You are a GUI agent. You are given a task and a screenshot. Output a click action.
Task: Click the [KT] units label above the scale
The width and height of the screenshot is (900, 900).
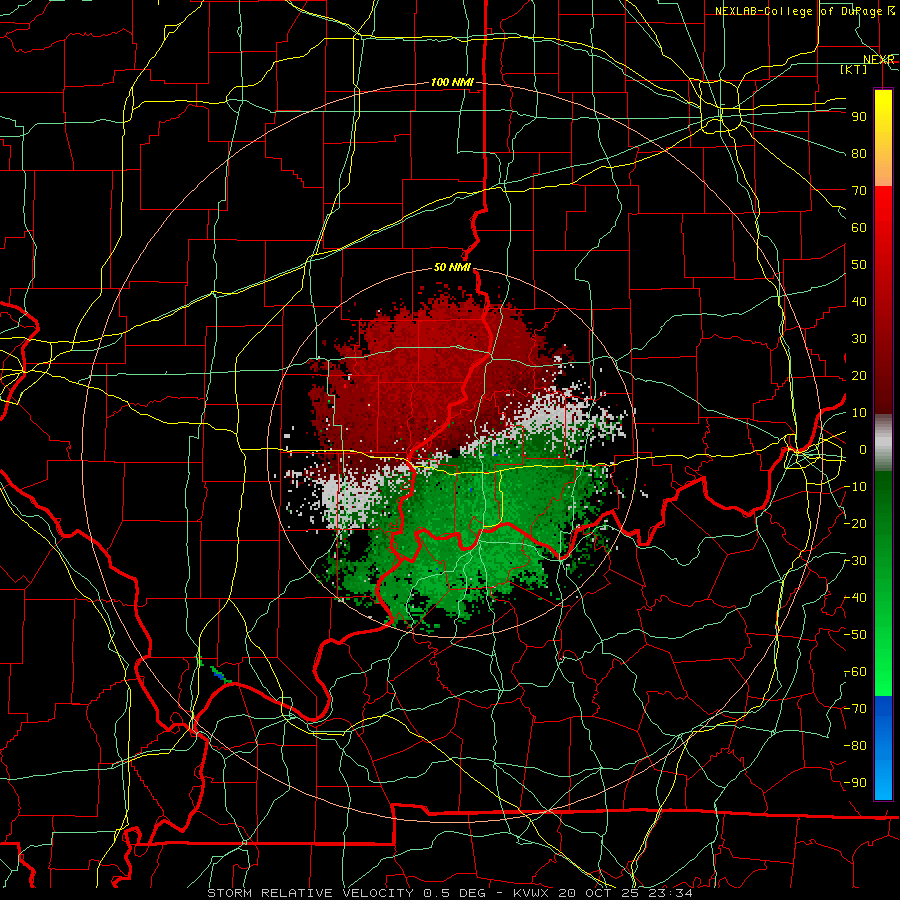[854, 69]
